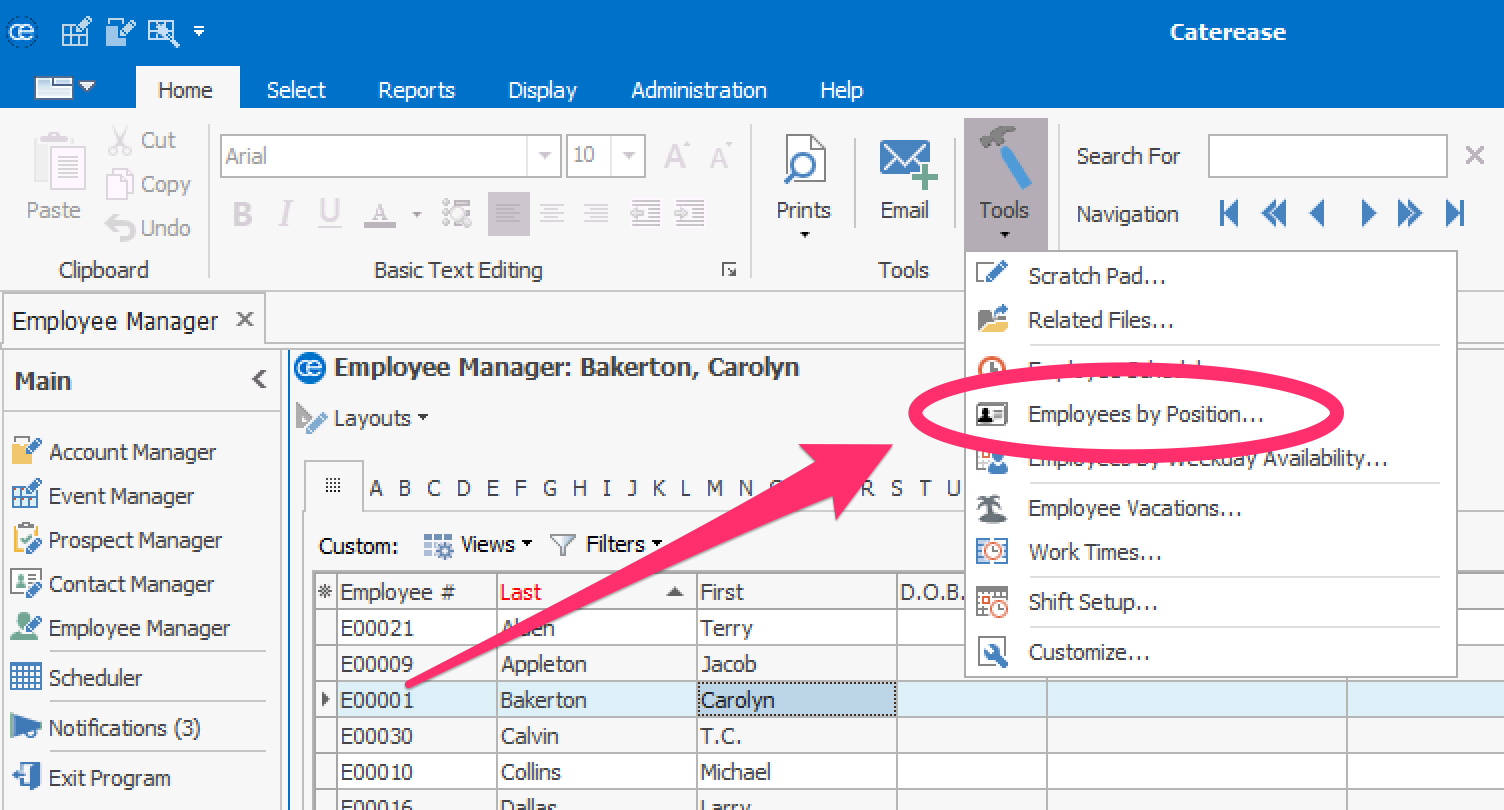
Task: Click the Home ribbon tab
Action: pos(186,90)
